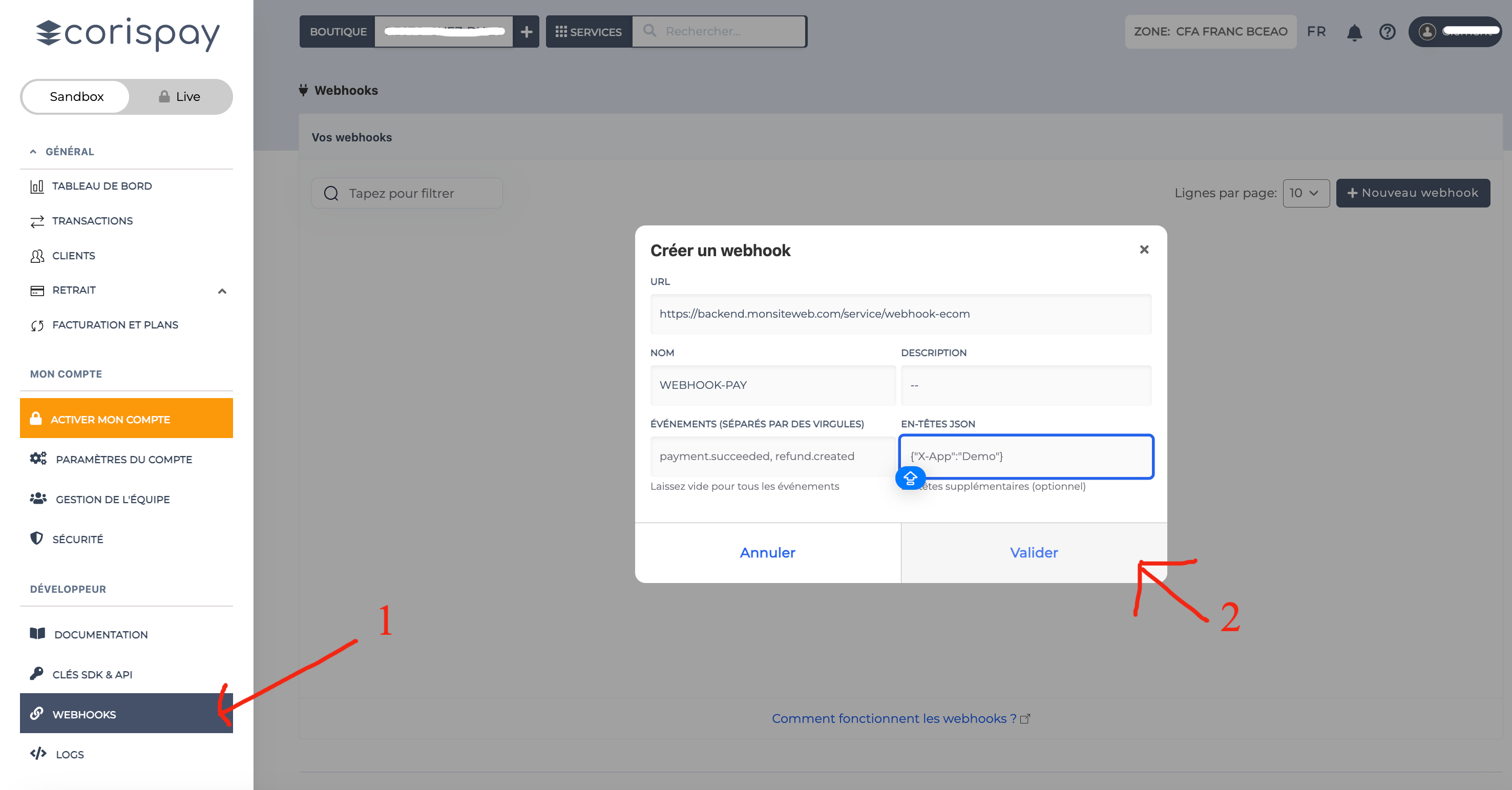Open the Tableau de bord dashboard icon
Screen dimensions: 1512x790
point(37,186)
